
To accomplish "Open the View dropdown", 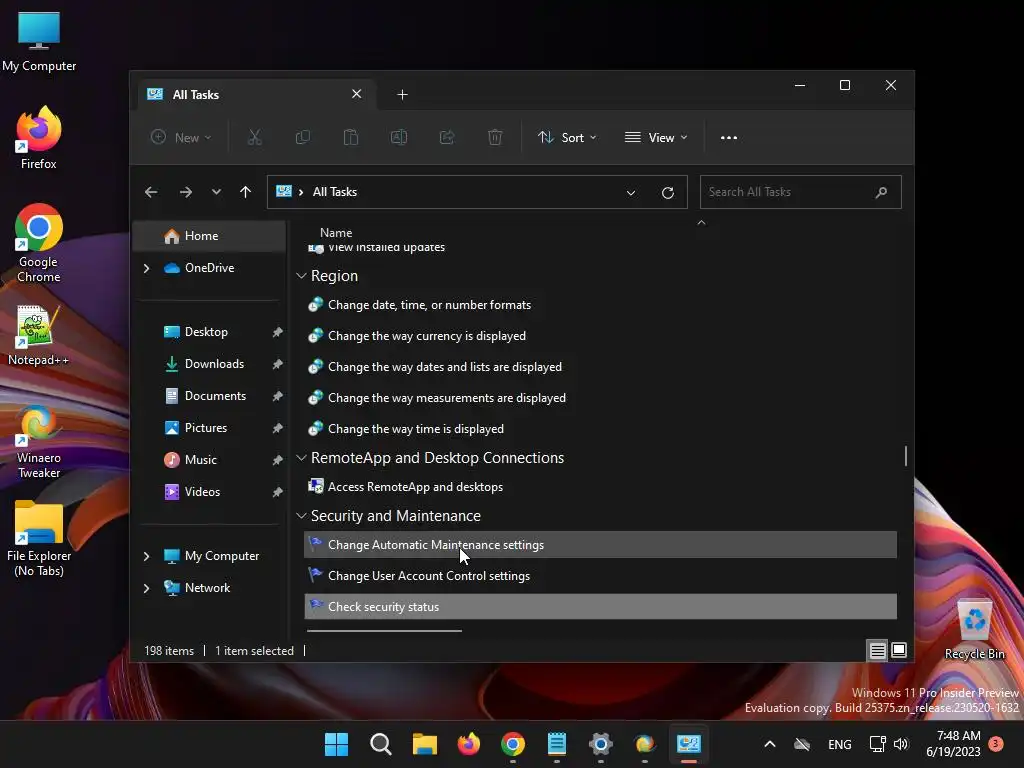I will click(656, 138).
